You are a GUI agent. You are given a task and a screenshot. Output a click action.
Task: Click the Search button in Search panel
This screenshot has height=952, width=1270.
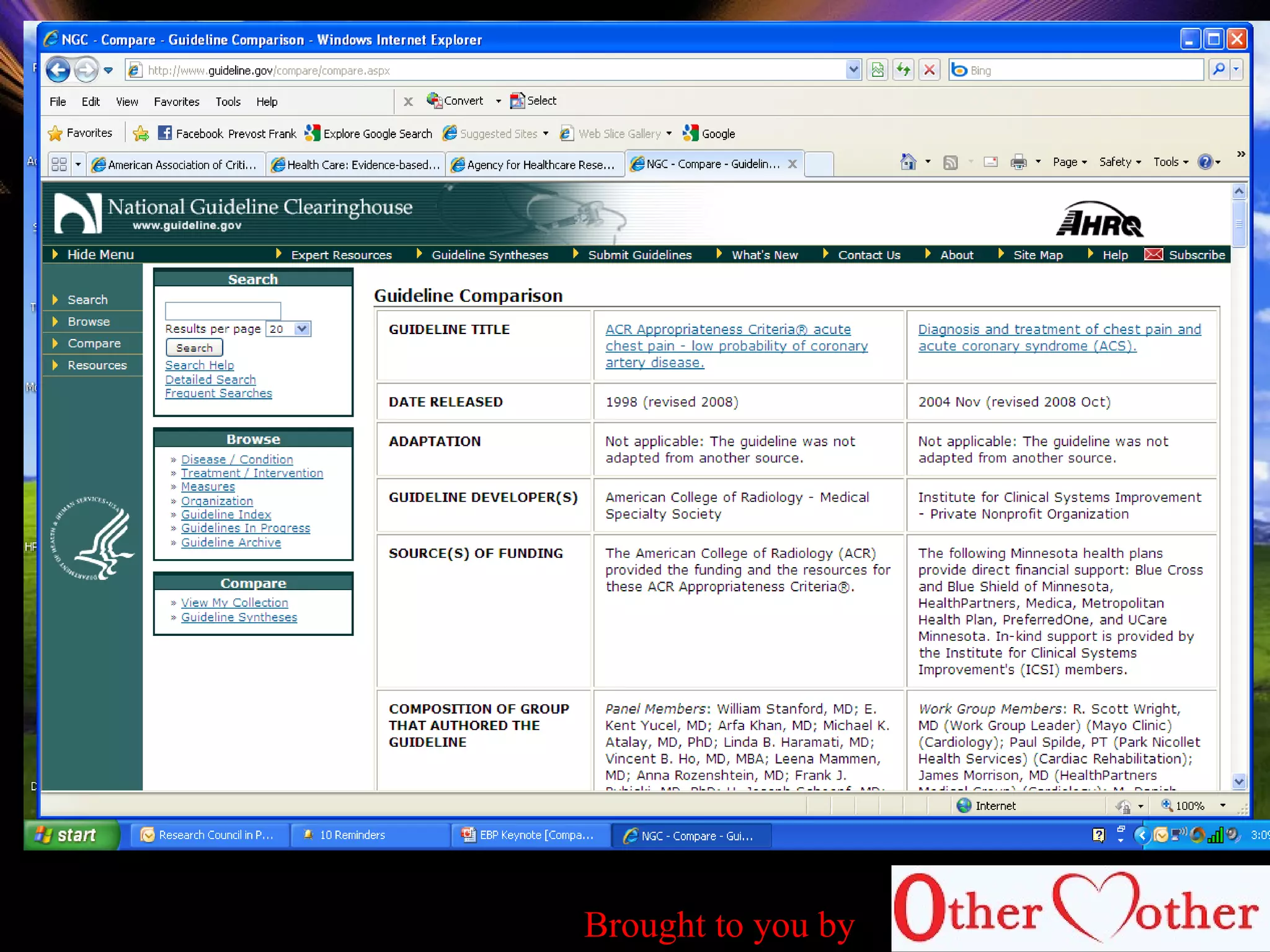(194, 348)
